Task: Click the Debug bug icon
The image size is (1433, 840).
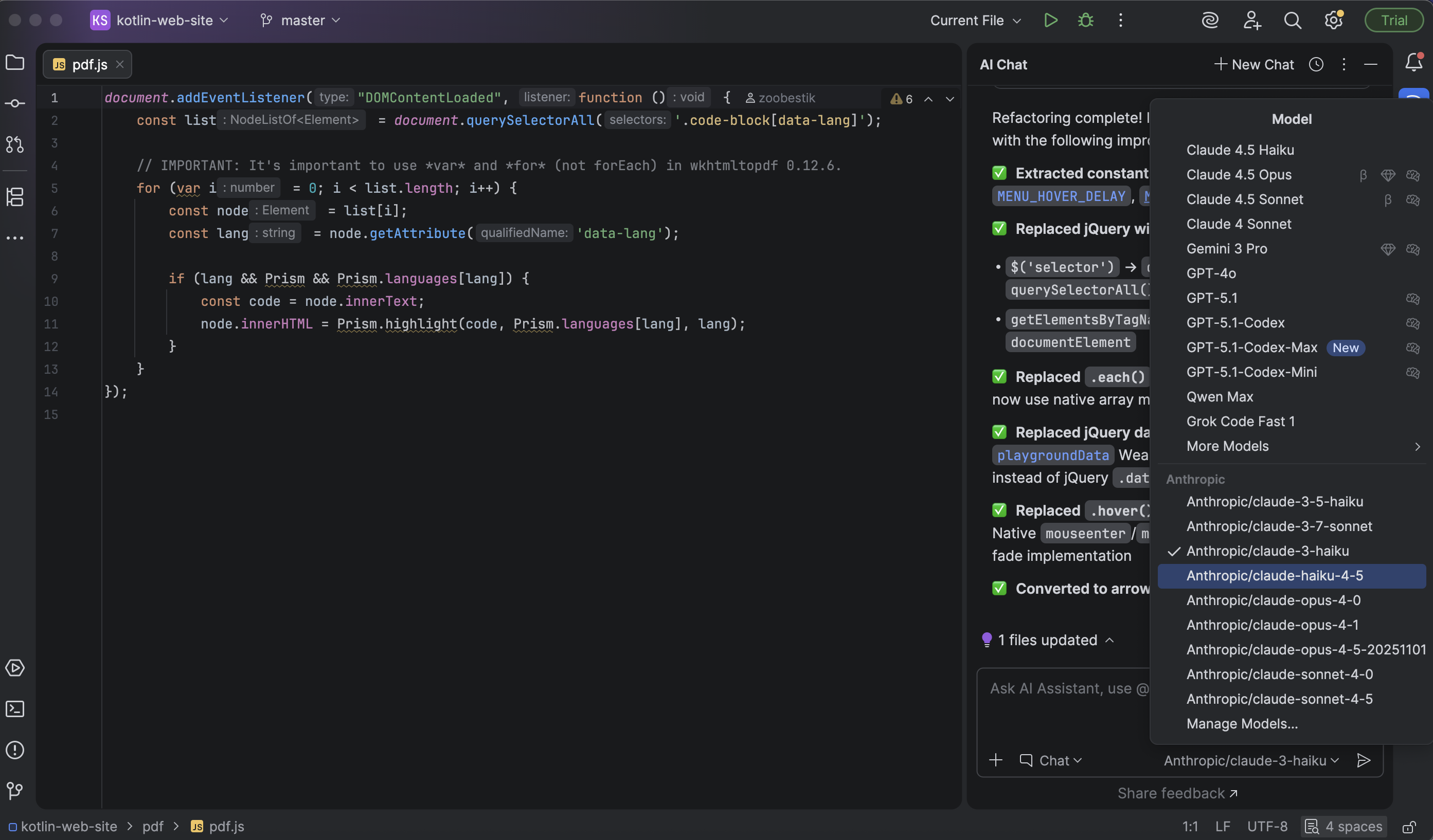Action: [x=1086, y=21]
